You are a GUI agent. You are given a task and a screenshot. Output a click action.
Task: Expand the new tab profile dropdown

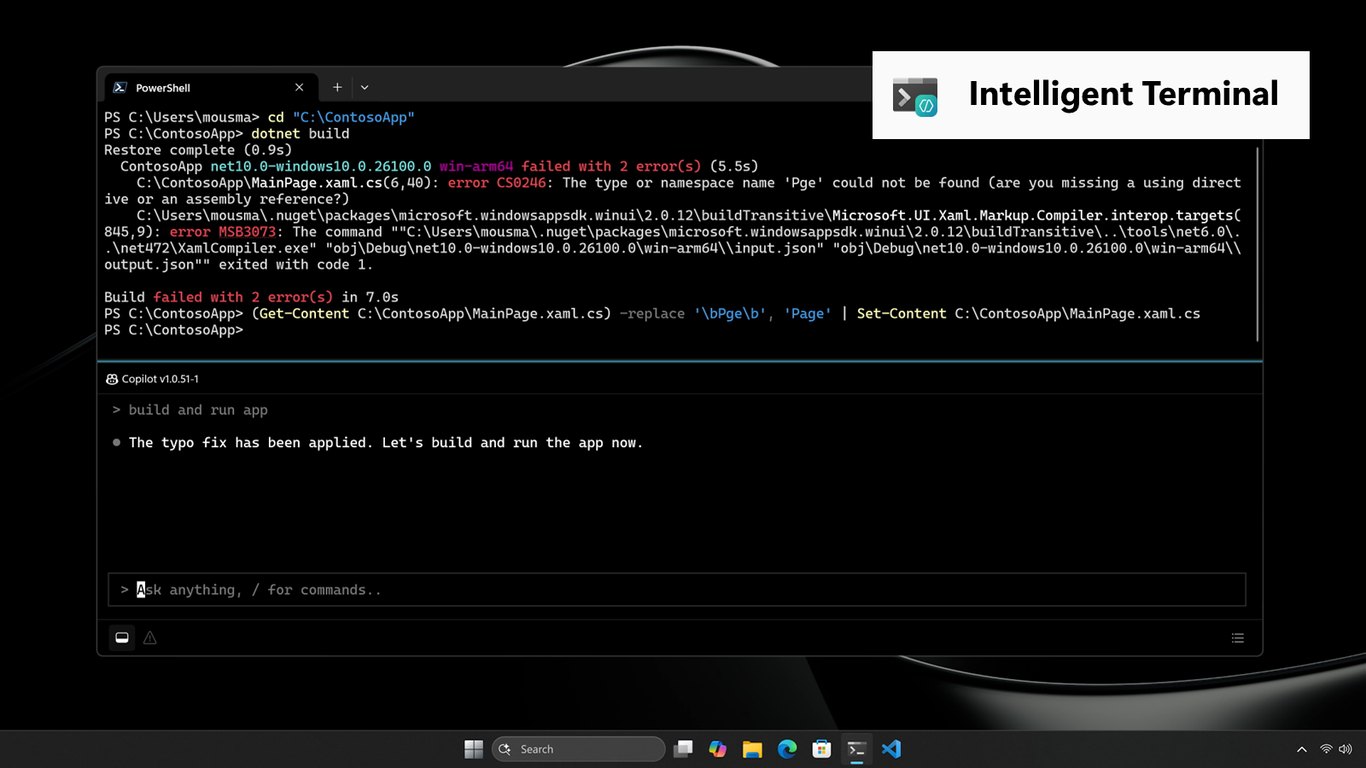click(x=364, y=88)
